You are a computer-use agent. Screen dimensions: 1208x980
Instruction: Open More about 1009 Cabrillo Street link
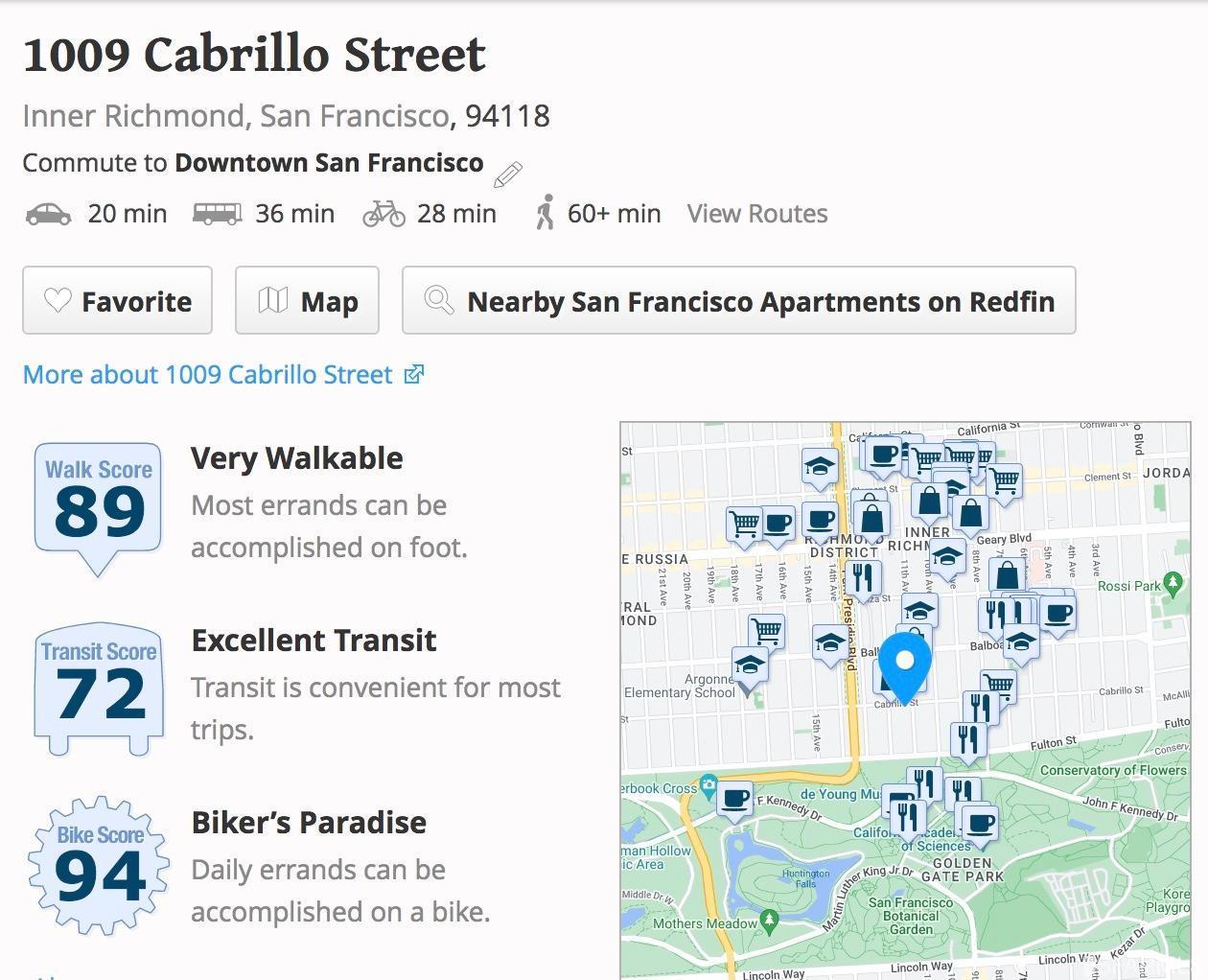tap(222, 374)
